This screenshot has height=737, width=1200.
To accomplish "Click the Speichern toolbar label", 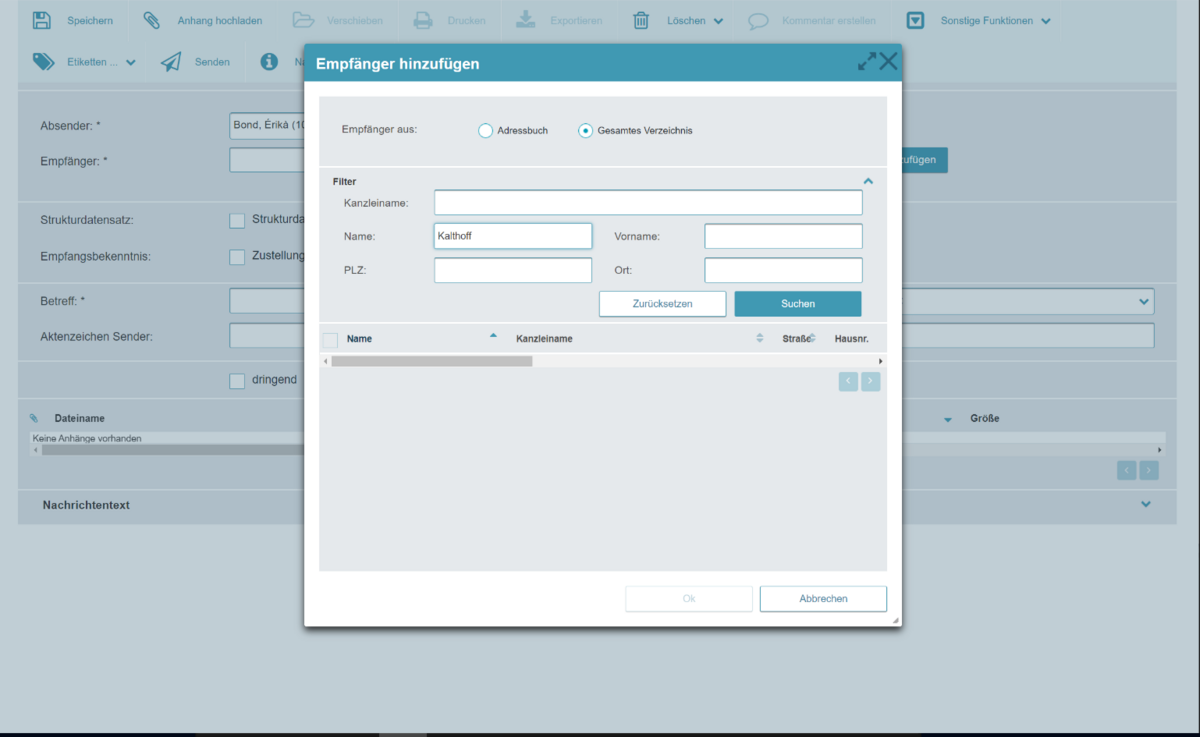I will click(x=90, y=21).
